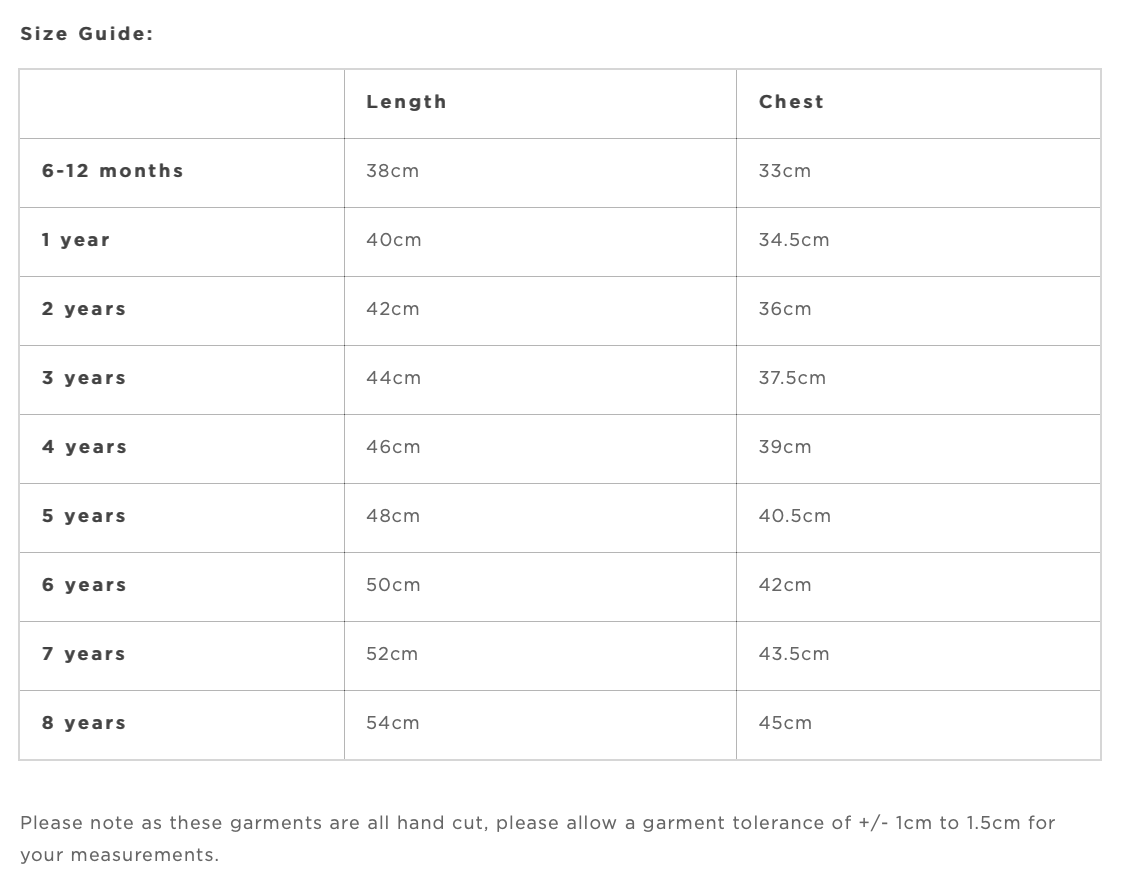Select the 45cm chest cell
Screen dimensions: 1124x896
click(x=785, y=723)
